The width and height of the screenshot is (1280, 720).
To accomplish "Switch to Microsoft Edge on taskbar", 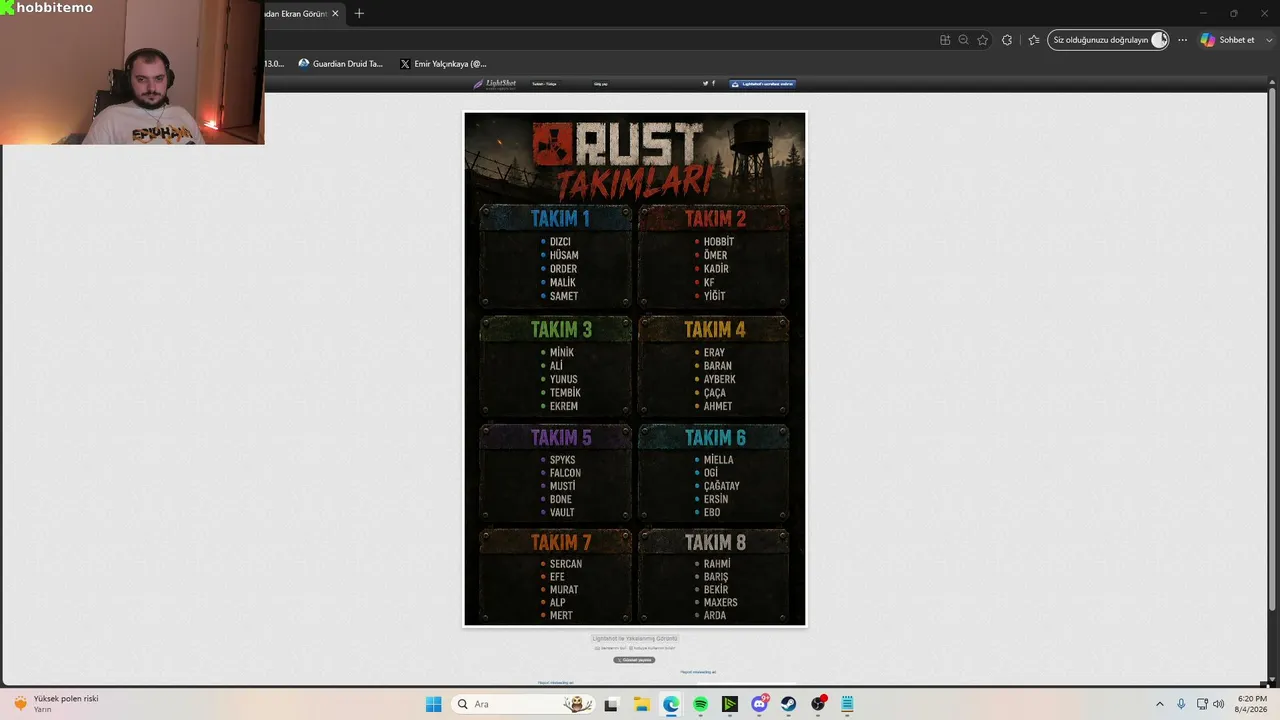I will 671,704.
